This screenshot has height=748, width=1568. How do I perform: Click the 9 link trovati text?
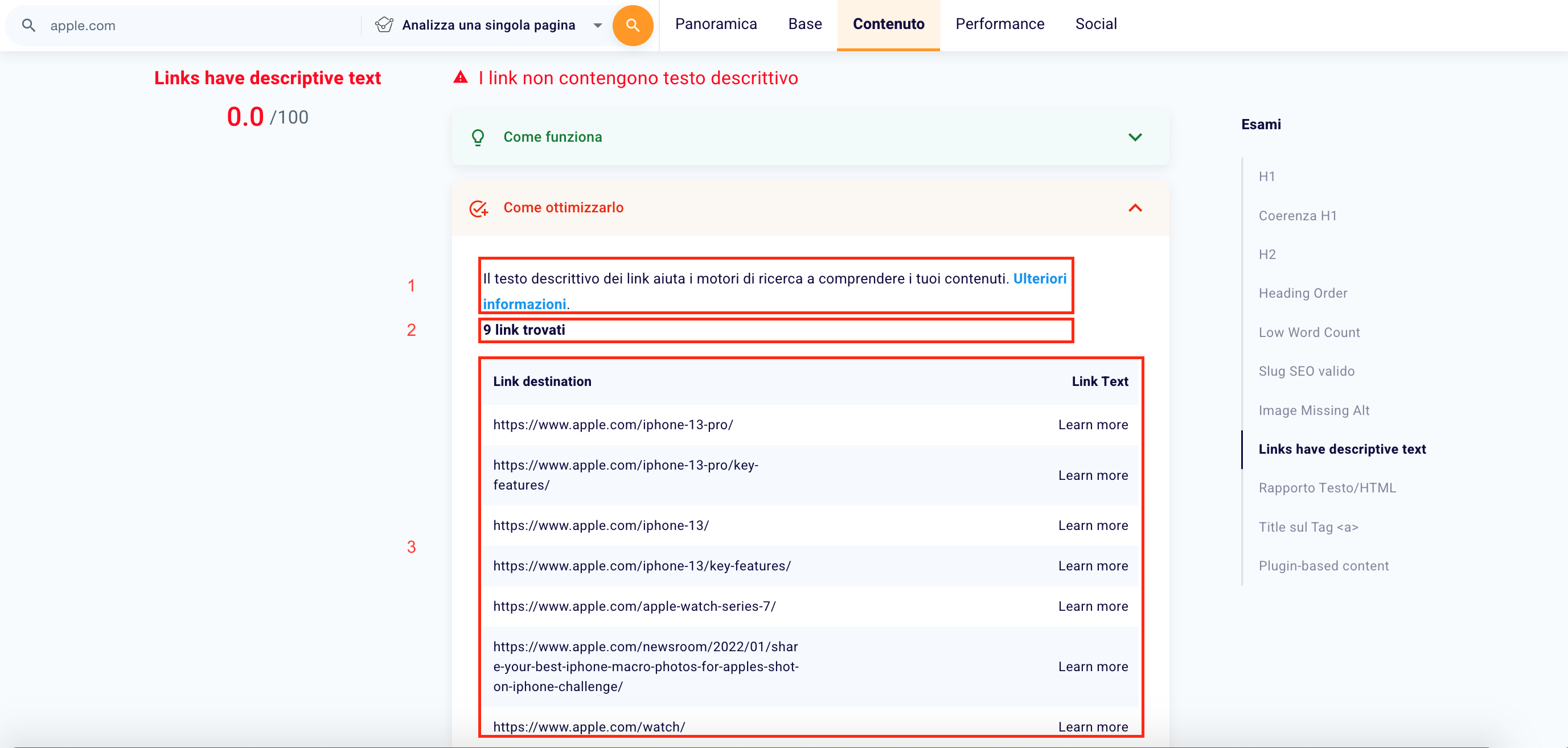(523, 330)
